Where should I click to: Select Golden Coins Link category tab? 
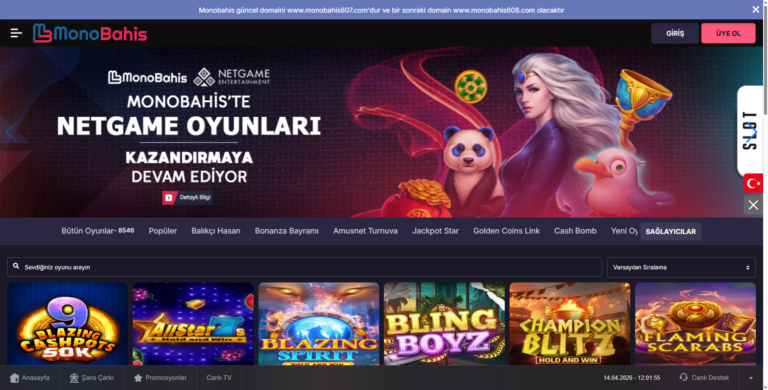[x=506, y=231]
